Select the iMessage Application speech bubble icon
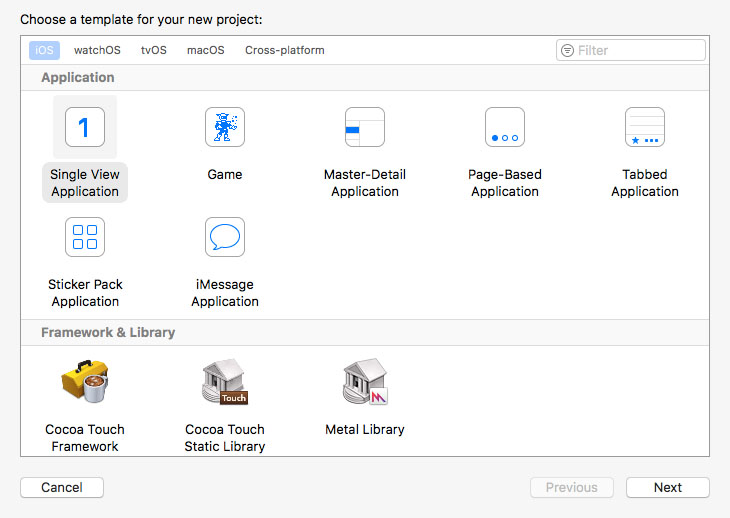Image resolution: width=730 pixels, height=518 pixels. 225,237
